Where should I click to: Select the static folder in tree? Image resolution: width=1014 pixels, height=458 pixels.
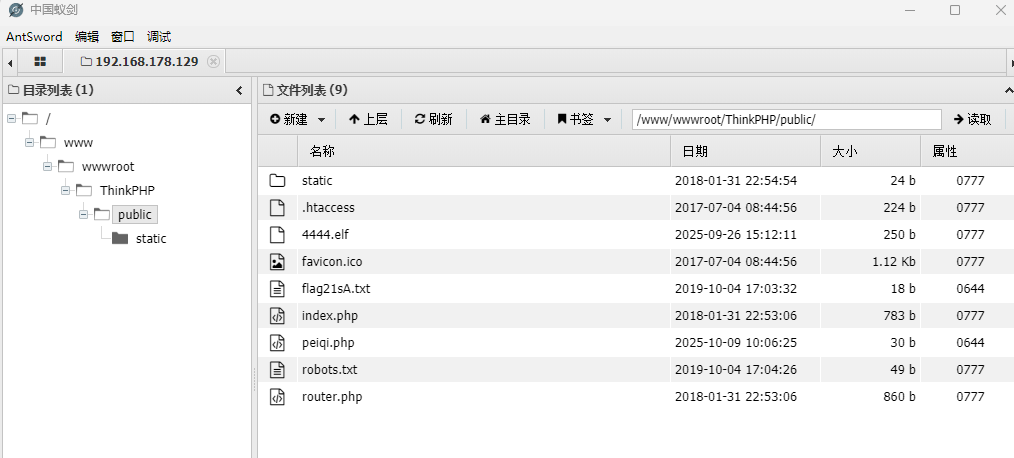151,238
